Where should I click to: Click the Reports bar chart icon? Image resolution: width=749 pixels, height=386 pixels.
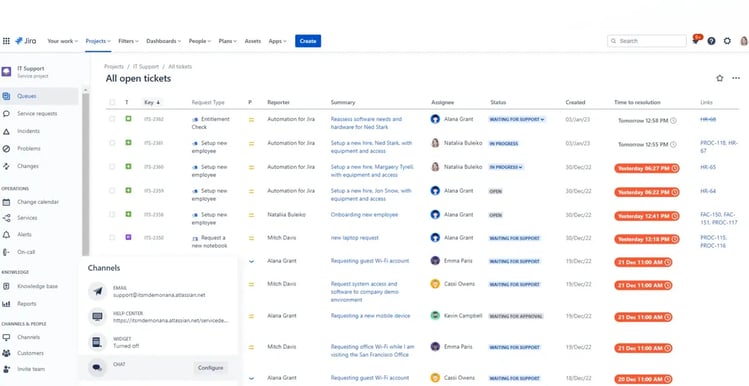(6, 304)
